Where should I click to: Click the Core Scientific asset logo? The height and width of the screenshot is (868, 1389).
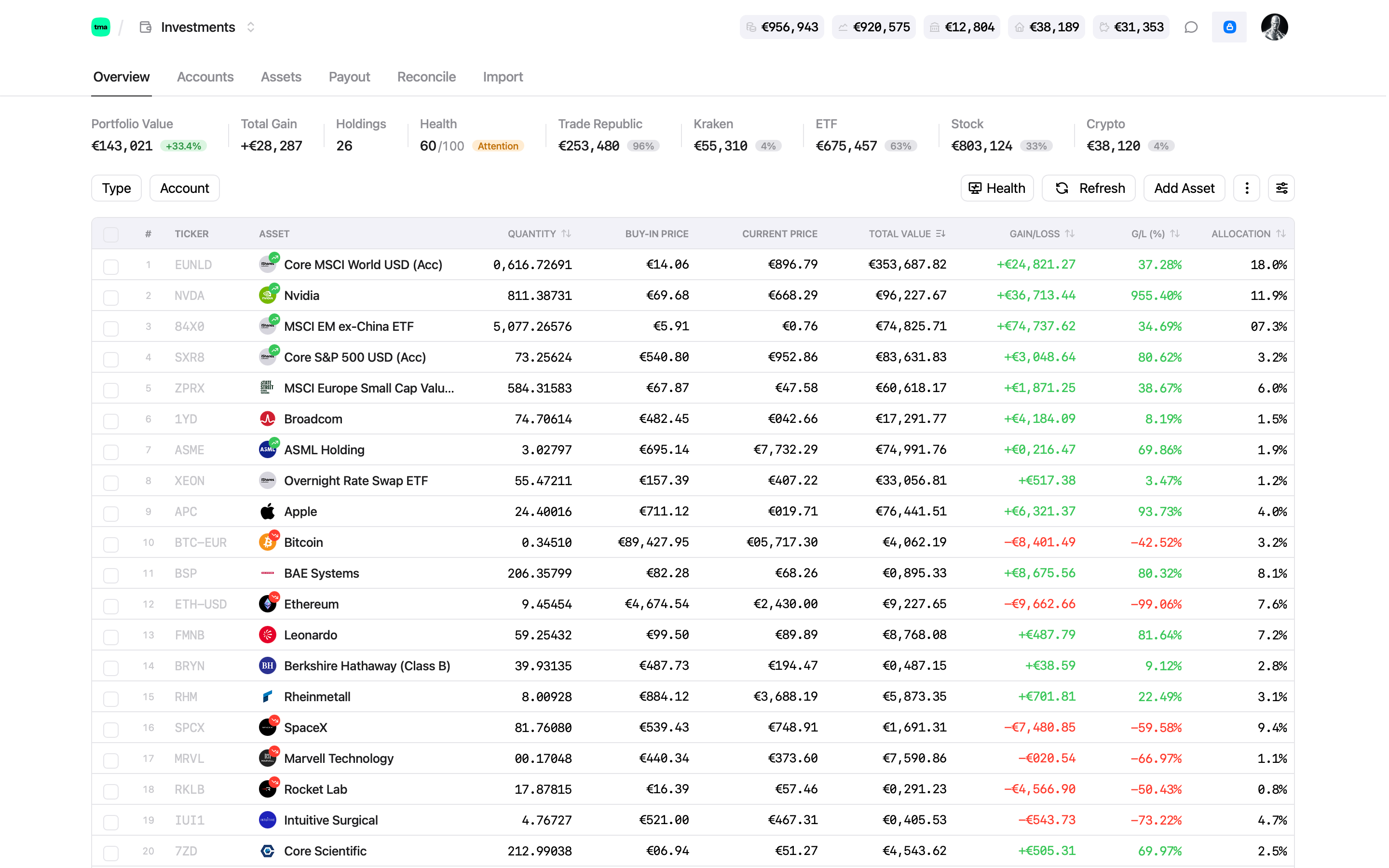[x=268, y=851]
